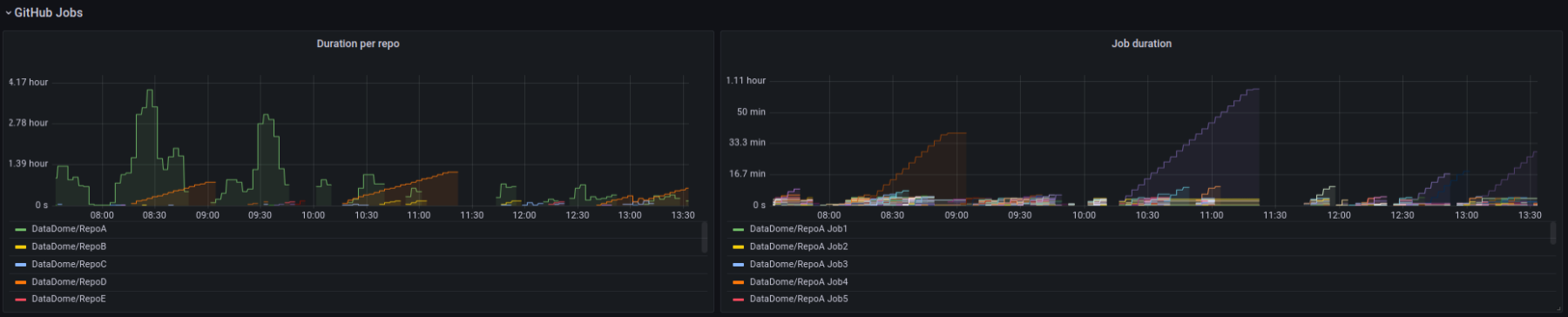Toggle DataDome/RepoE legend series
The width and height of the screenshot is (1568, 317).
(69, 299)
